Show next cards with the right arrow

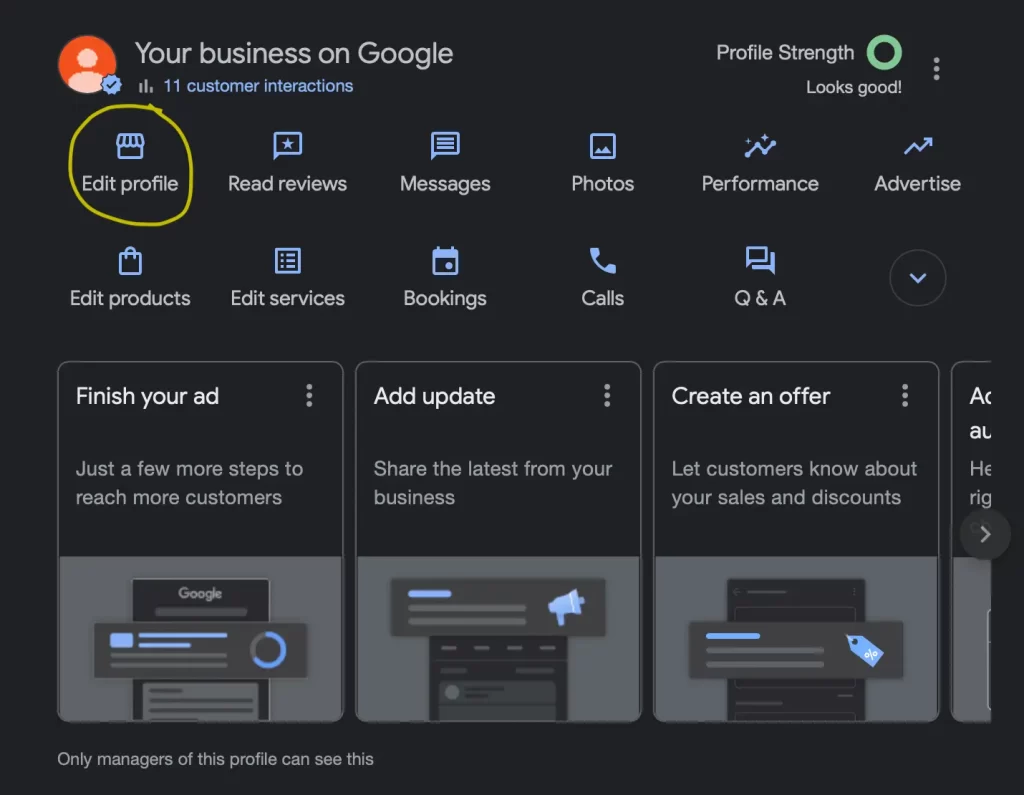(x=985, y=534)
